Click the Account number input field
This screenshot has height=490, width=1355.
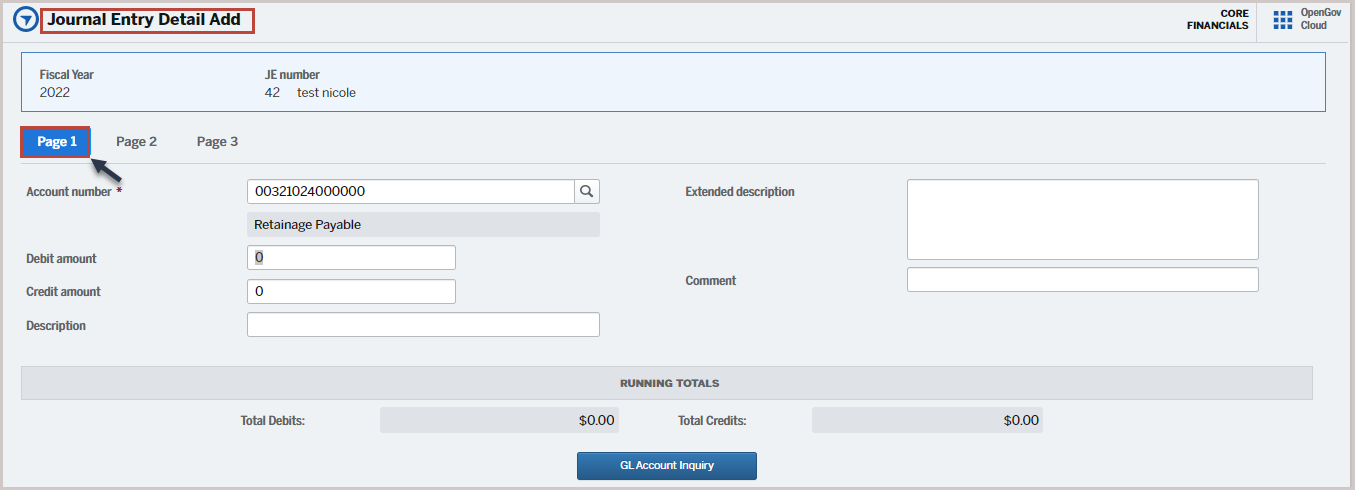(x=410, y=191)
